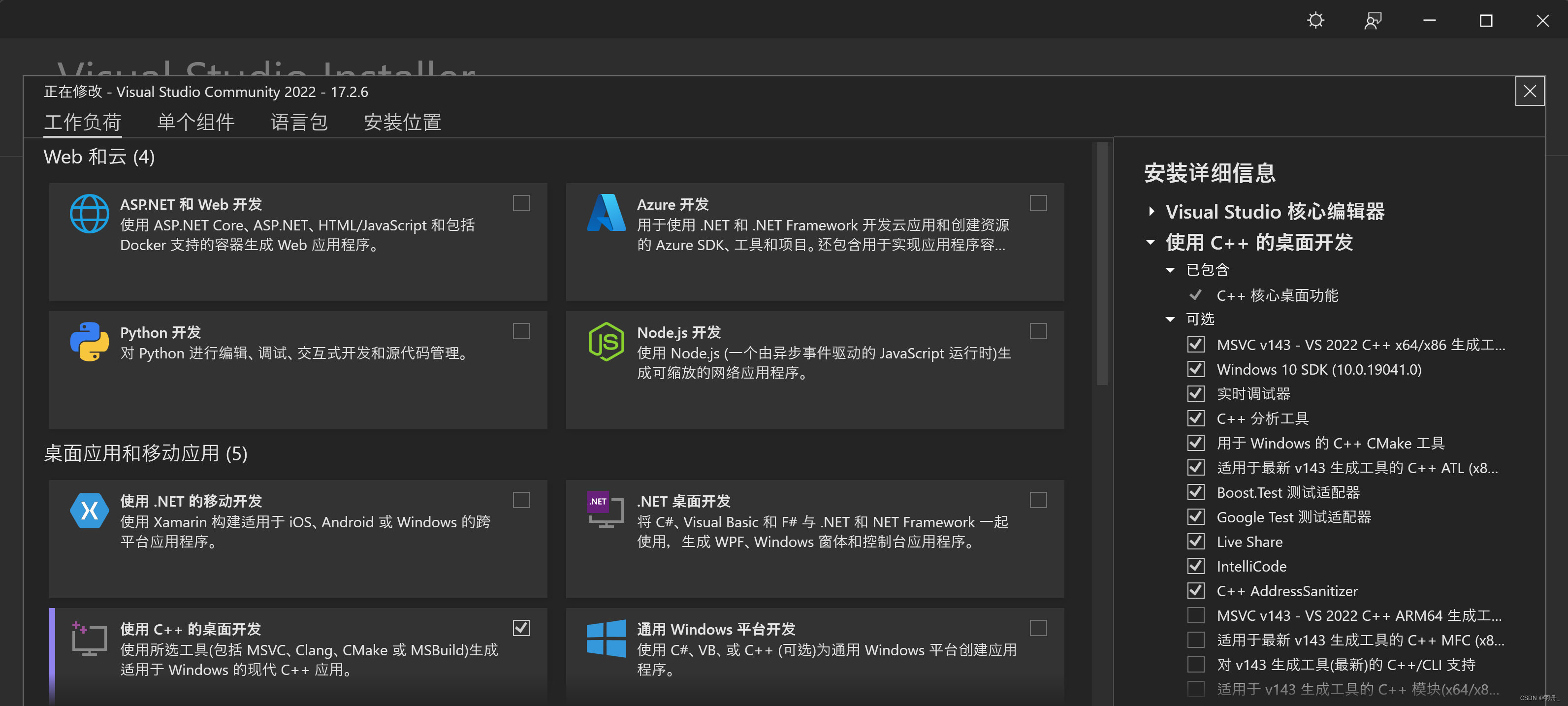Uncheck the C++ 分析工具 option
The height and width of the screenshot is (706, 1568).
(x=1195, y=418)
